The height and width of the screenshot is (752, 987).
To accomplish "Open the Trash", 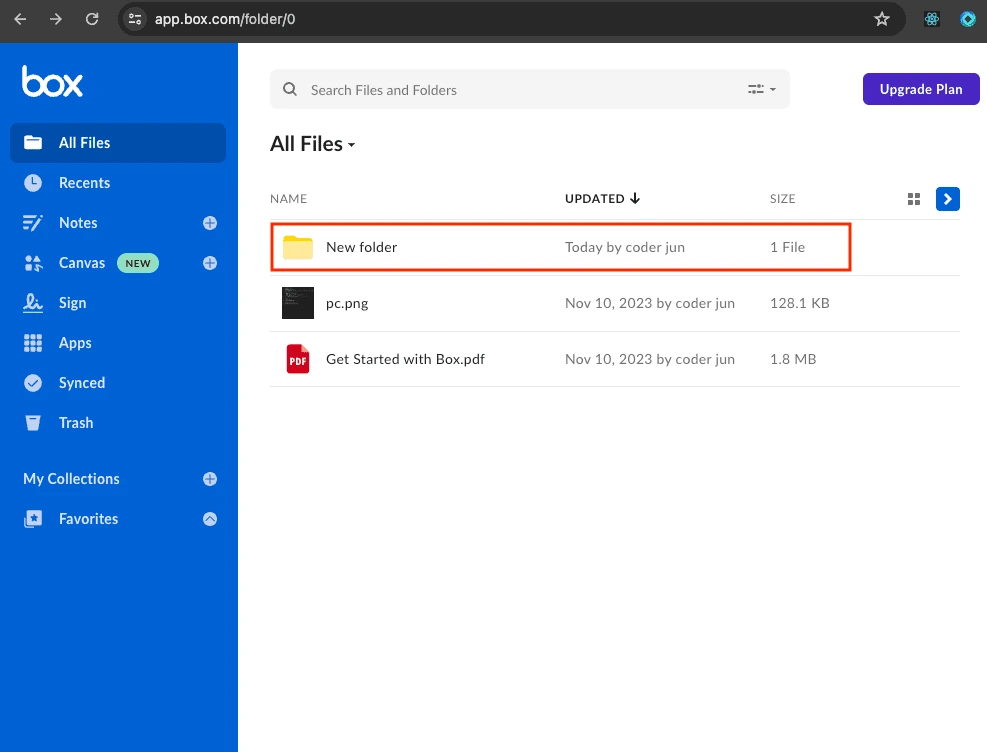I will pos(76,423).
